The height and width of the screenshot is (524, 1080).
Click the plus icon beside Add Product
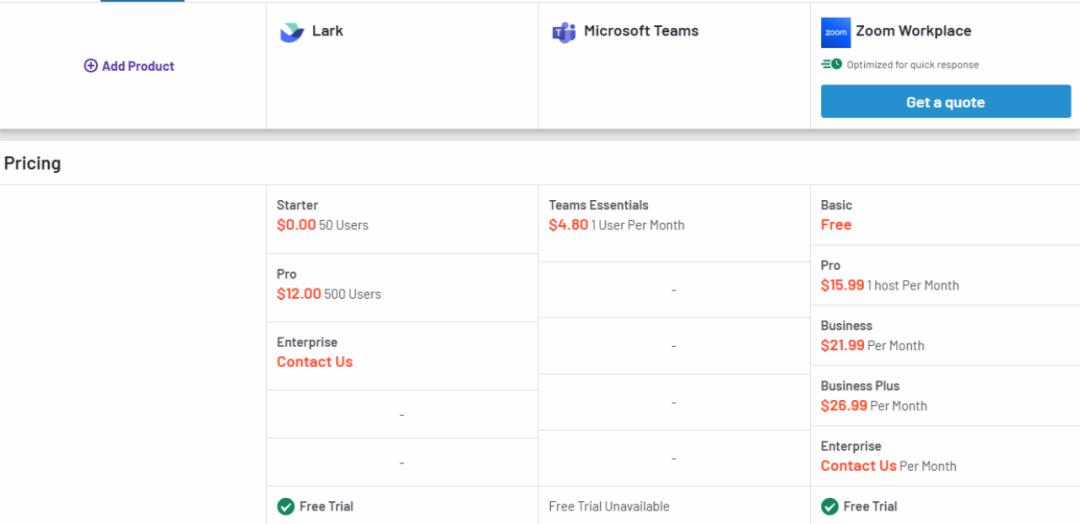tap(91, 66)
